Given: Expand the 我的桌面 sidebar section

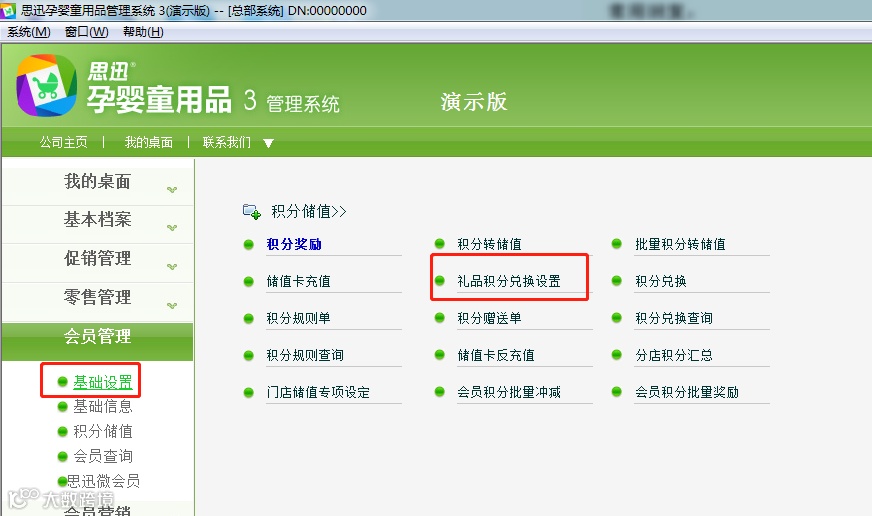Looking at the screenshot, I should pos(97,182).
